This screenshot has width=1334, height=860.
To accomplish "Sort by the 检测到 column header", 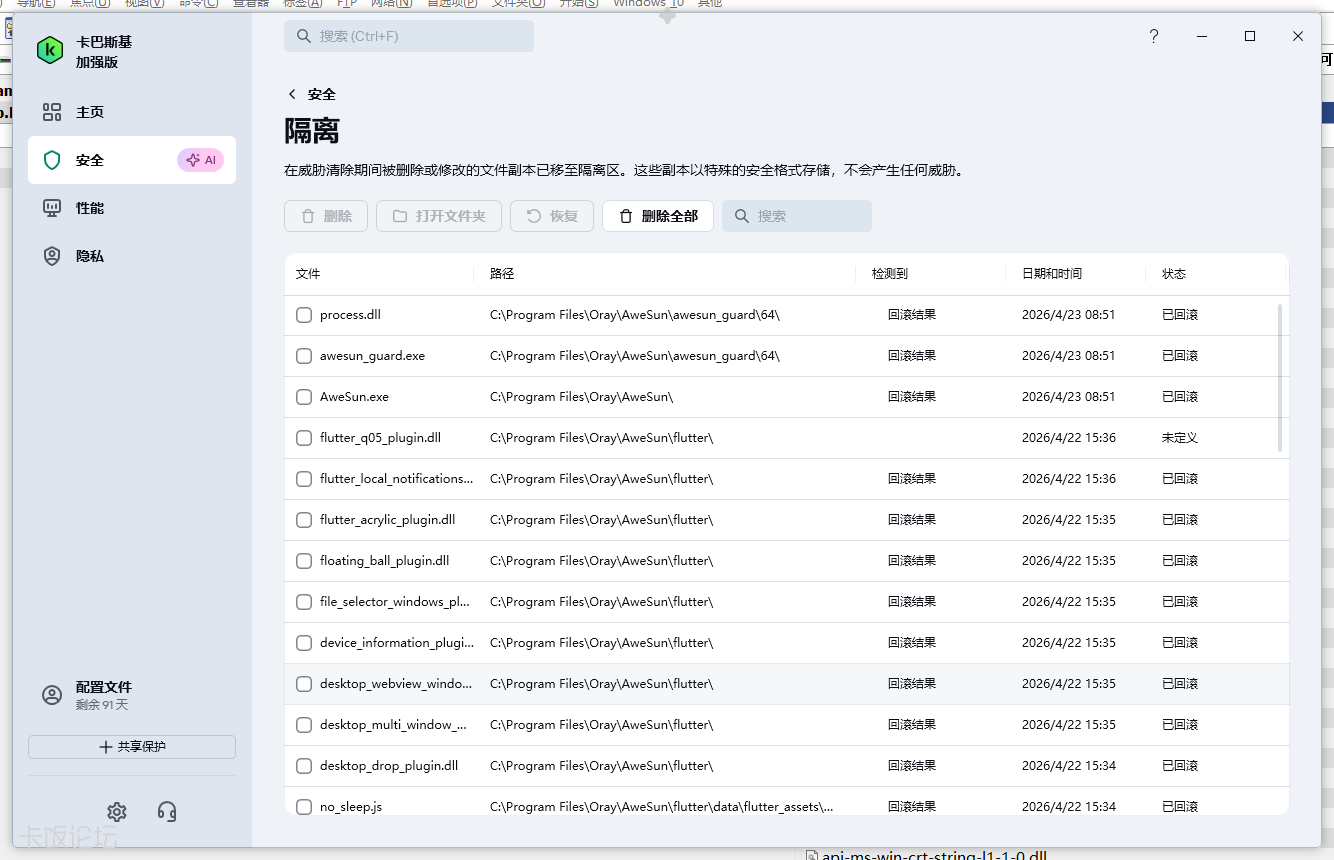I will [890, 274].
